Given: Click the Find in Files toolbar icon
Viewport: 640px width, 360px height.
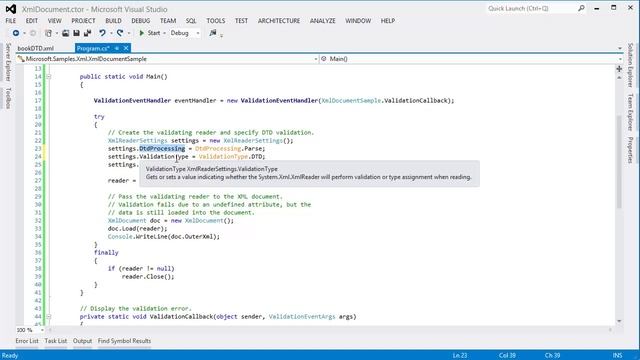Looking at the screenshot, I should click(213, 33).
